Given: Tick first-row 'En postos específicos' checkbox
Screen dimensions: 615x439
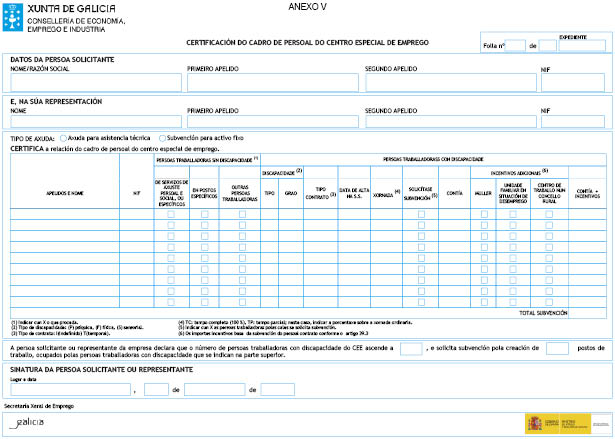Looking at the screenshot, I should pos(204,214).
